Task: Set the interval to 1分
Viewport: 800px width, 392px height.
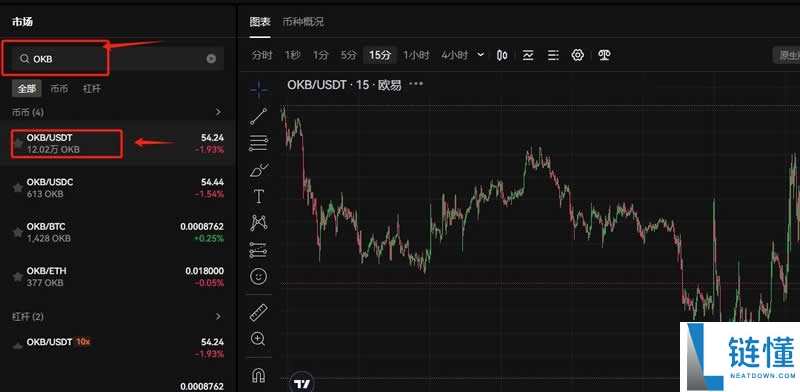Action: click(x=321, y=55)
